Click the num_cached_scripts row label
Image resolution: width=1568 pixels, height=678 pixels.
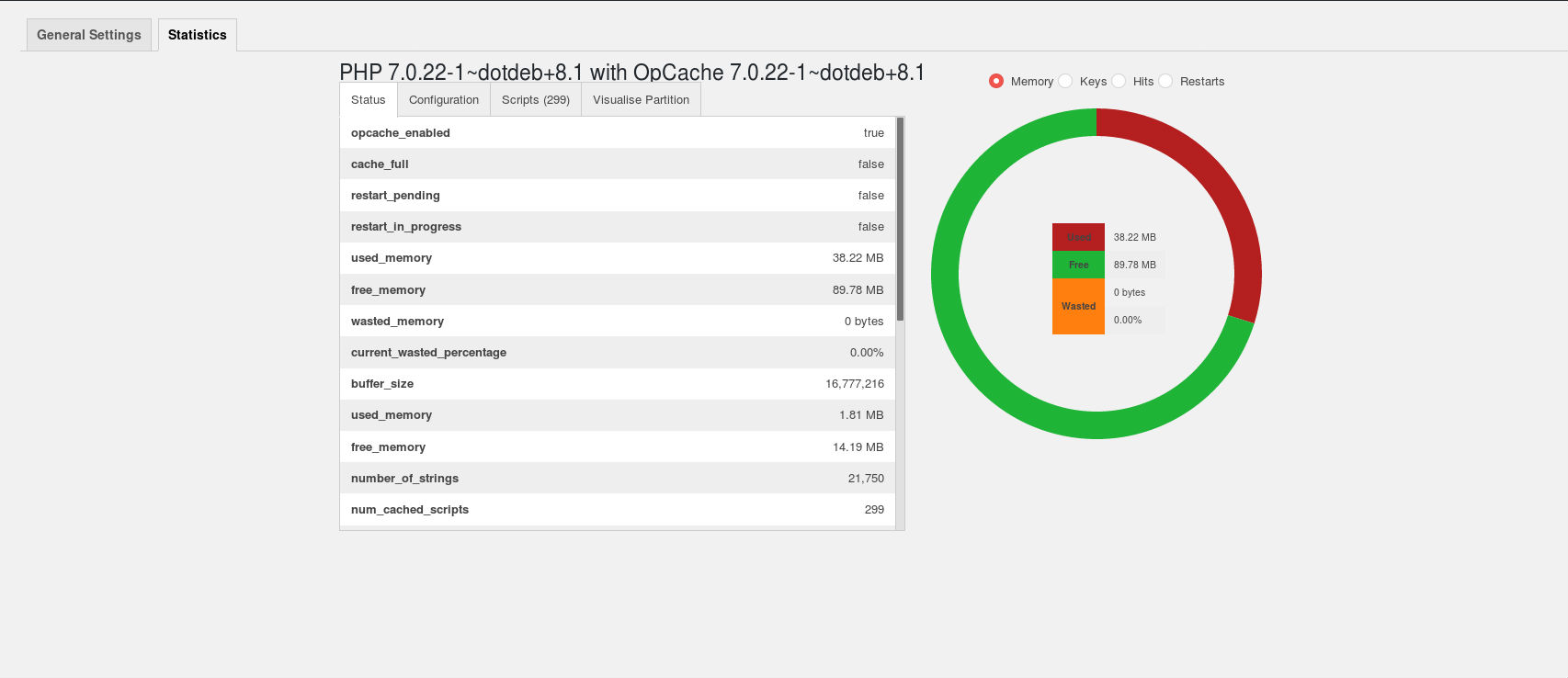pyautogui.click(x=410, y=510)
